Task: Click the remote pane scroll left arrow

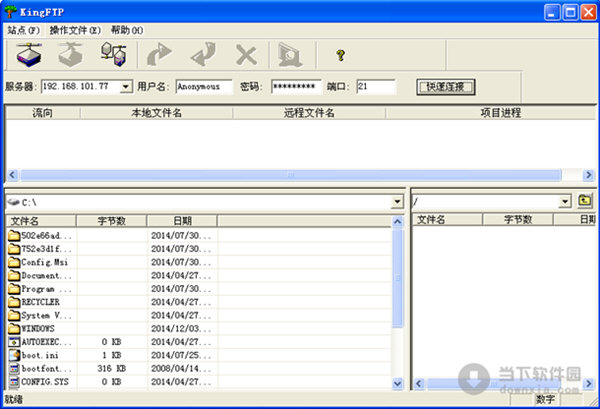Action: [419, 383]
